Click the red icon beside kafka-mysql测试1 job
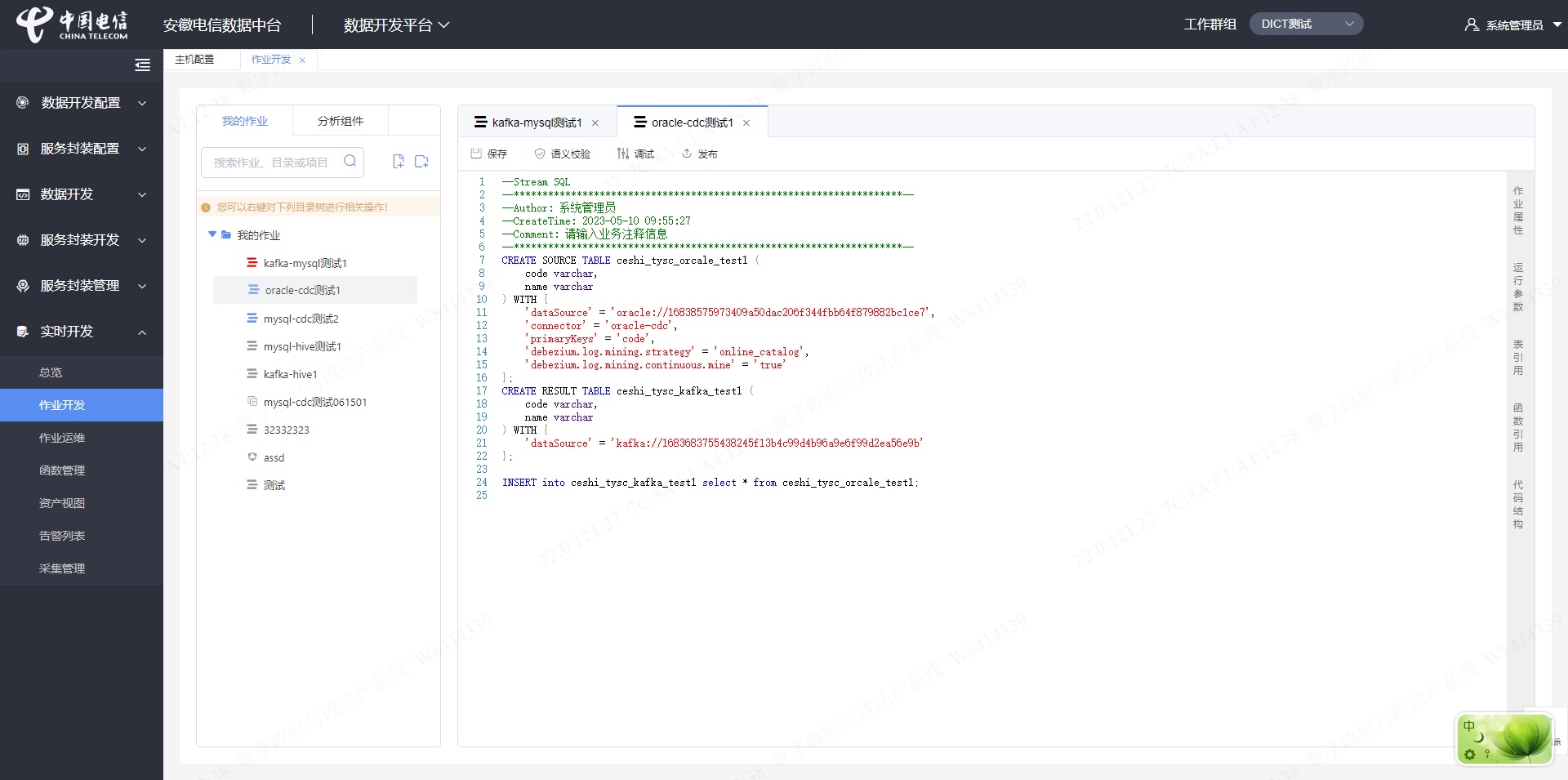The width and height of the screenshot is (1568, 780). (252, 262)
